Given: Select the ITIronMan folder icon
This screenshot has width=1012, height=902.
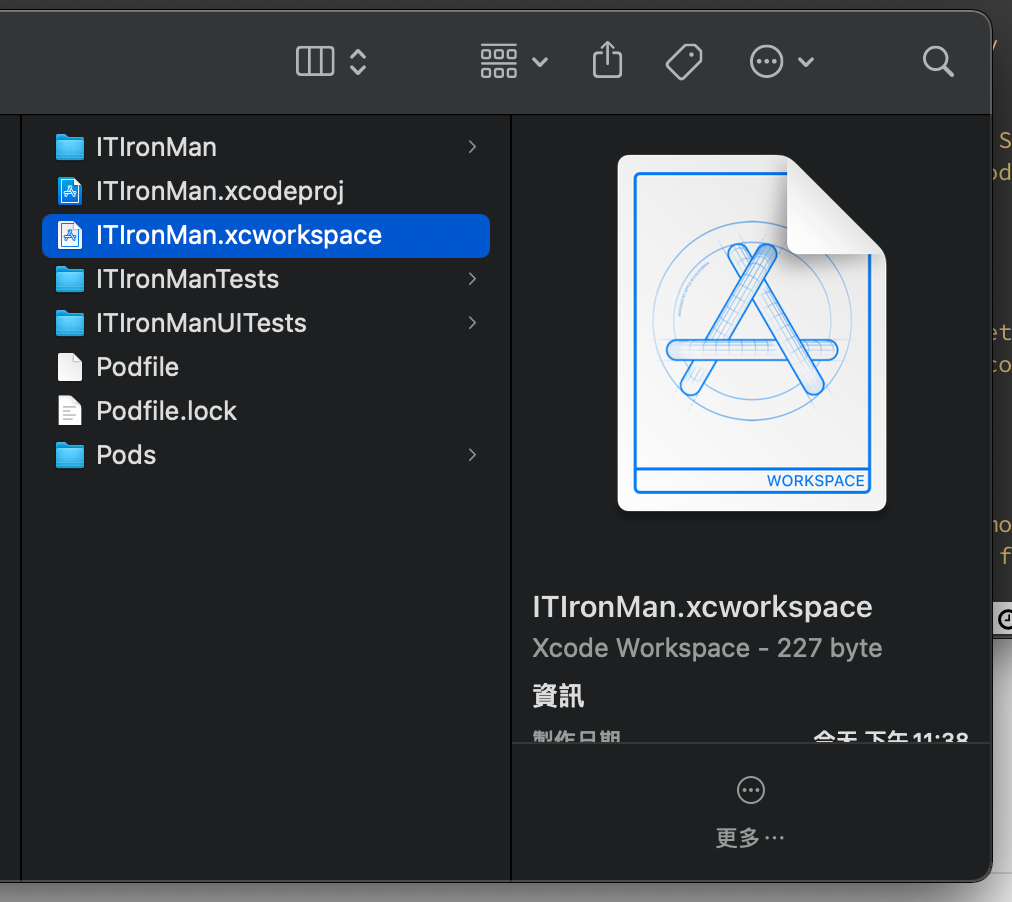Looking at the screenshot, I should [70, 147].
